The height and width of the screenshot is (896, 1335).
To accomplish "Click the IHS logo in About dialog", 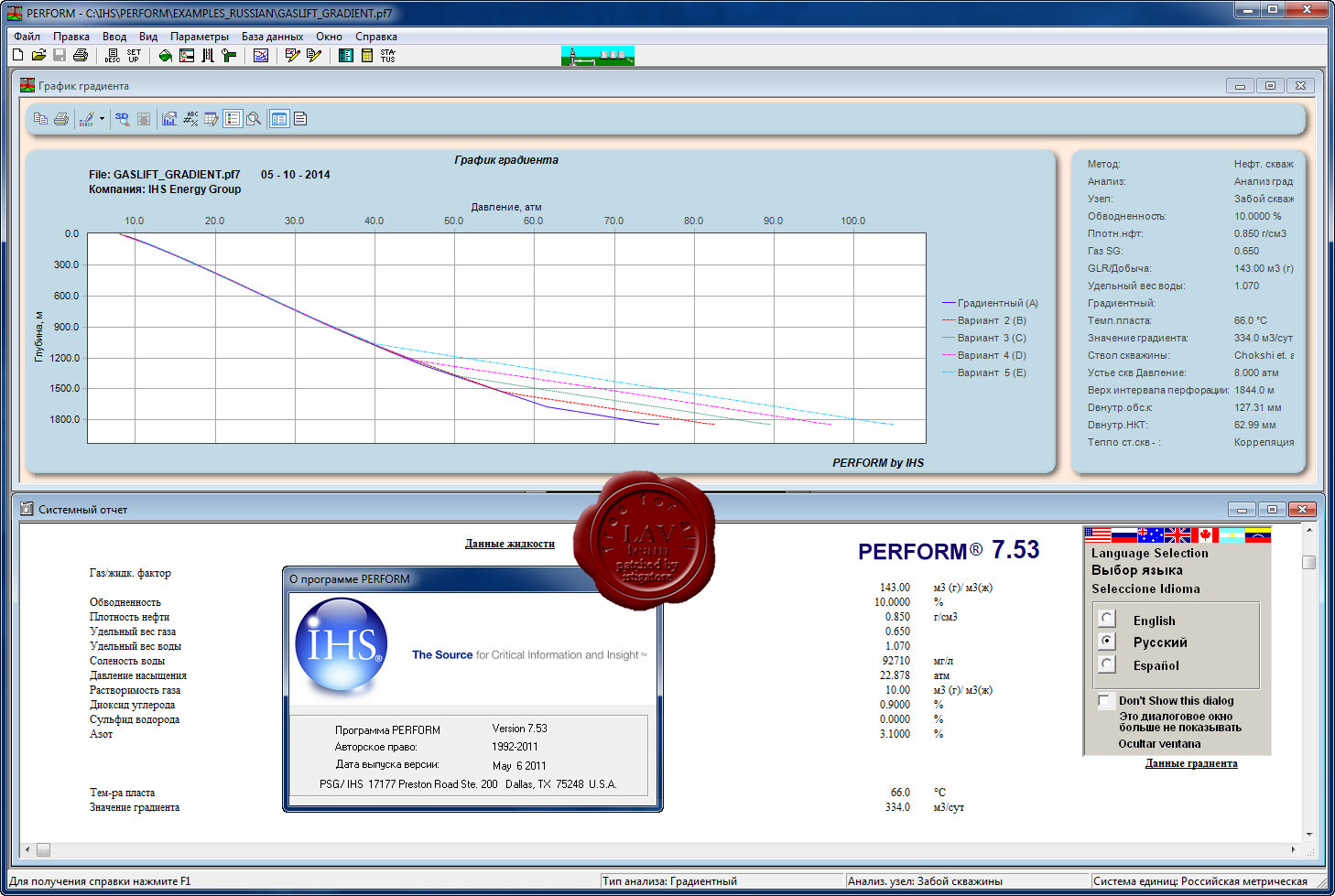I will 341,644.
